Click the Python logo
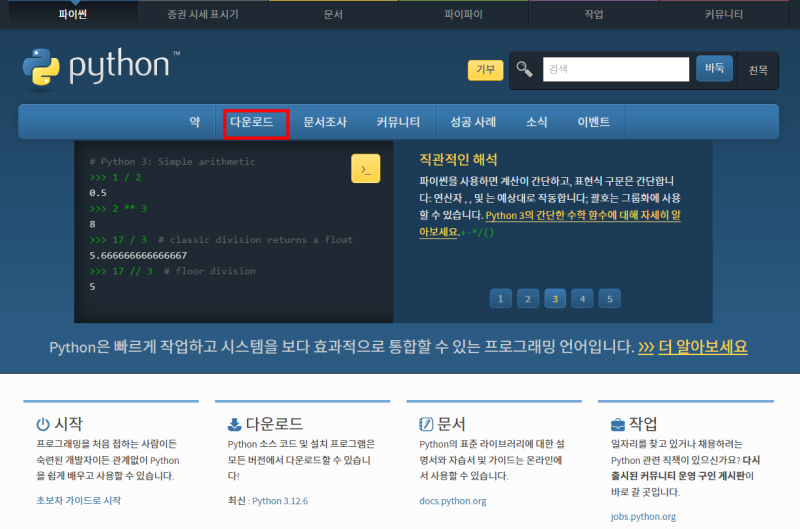The height and width of the screenshot is (529, 800). (x=101, y=67)
